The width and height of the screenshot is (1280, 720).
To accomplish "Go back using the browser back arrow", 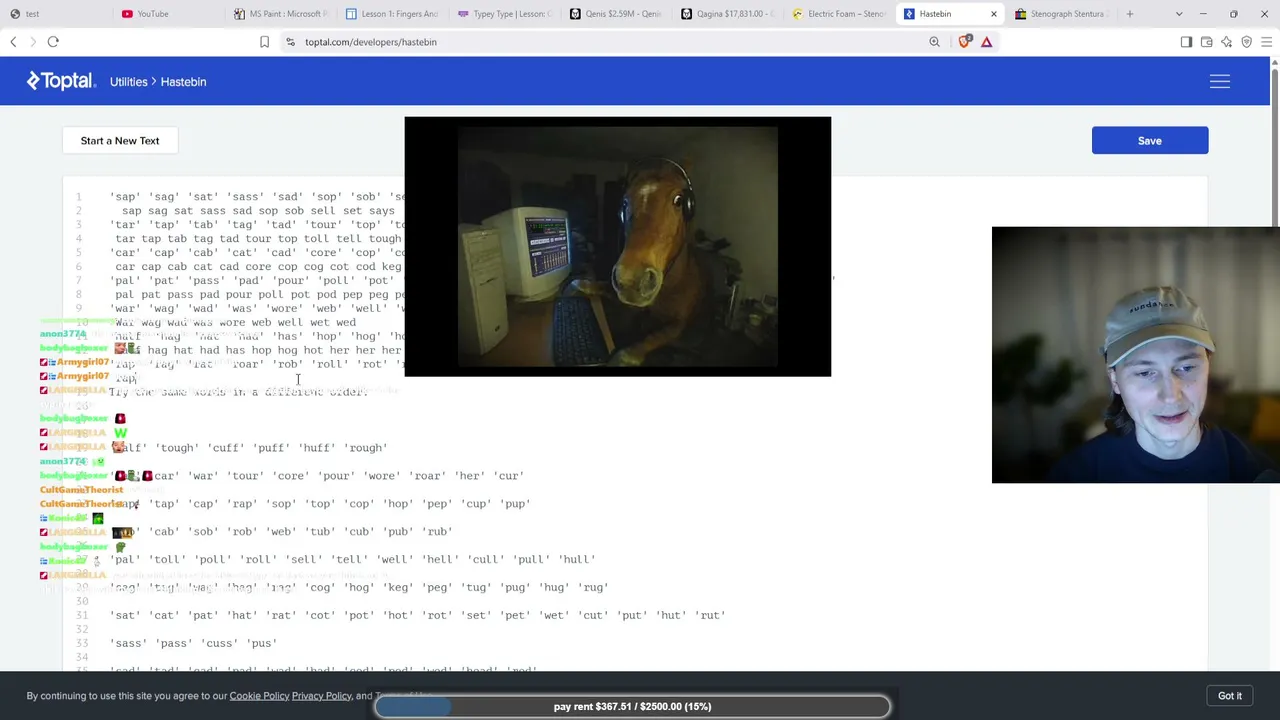I will [x=13, y=42].
